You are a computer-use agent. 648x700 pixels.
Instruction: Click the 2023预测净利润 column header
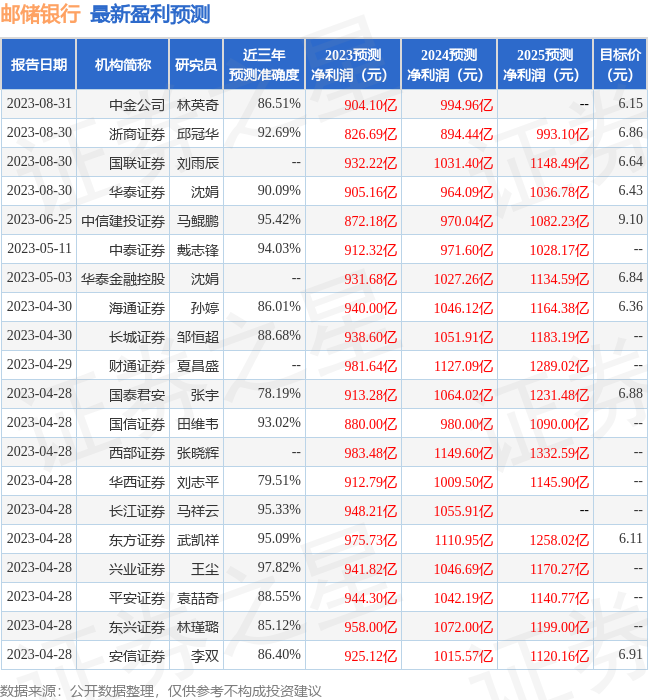coord(353,65)
